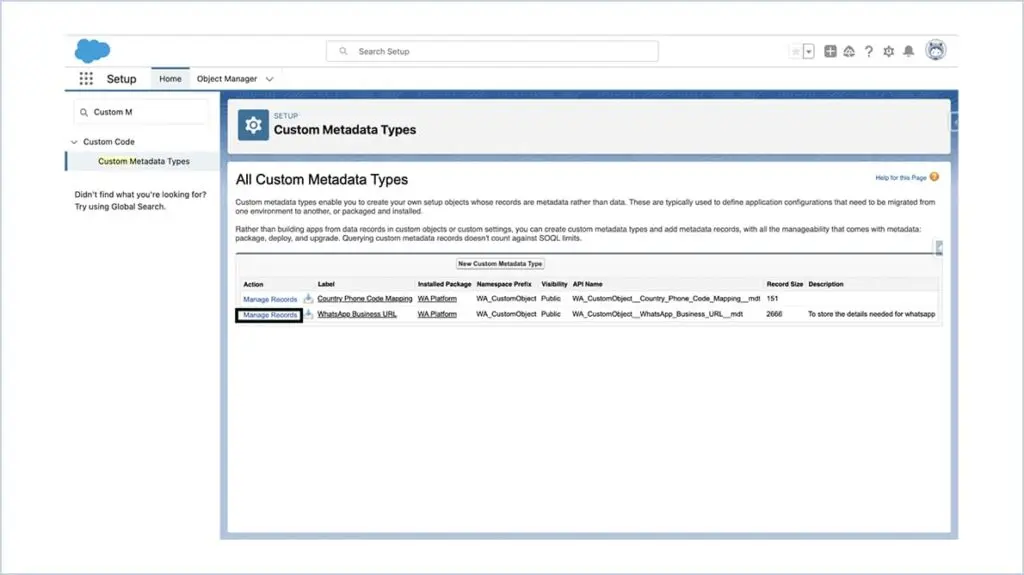Screen dimensions: 1024x575
Task: Open the global actions plus icon
Action: coord(830,51)
